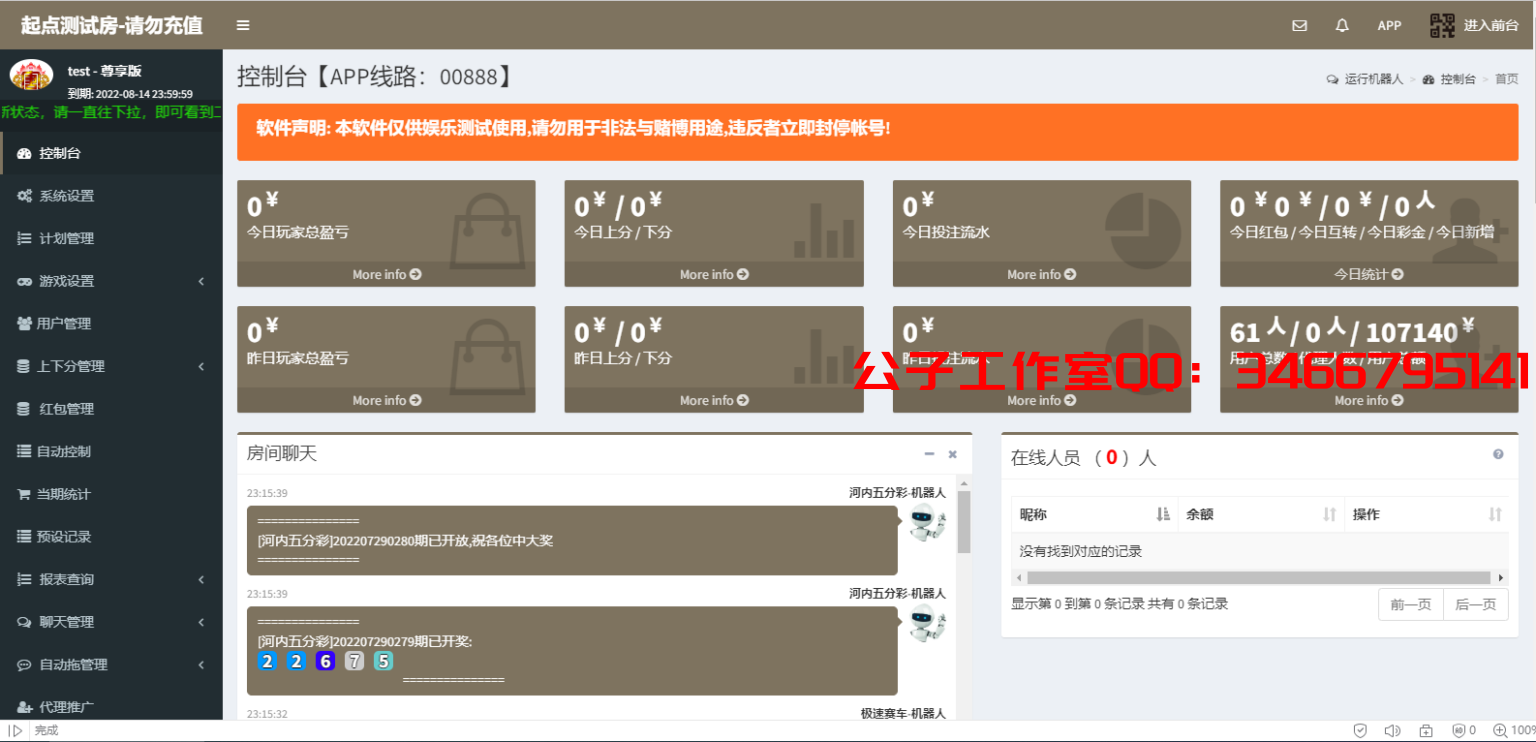Open 红包管理 in sidebar

pyautogui.click(x=111, y=408)
